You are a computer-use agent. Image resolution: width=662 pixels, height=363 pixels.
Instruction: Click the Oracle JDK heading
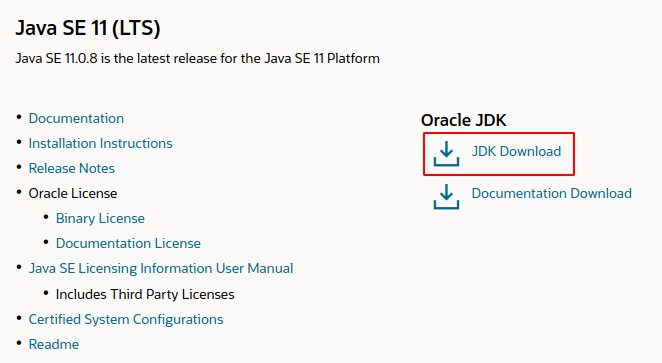pos(463,120)
